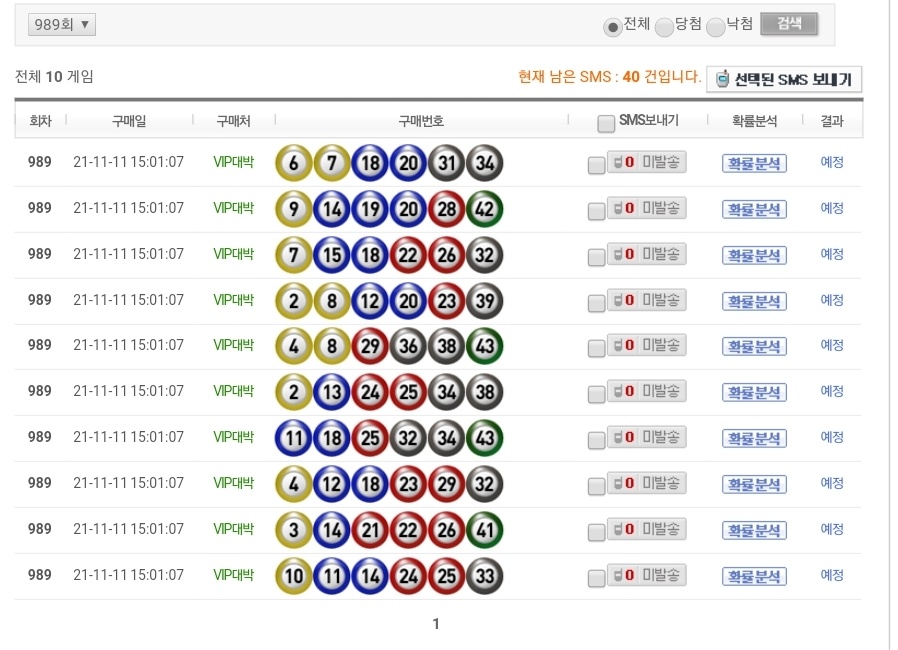This screenshot has width=898, height=650.
Task: Open the 989회 round dropdown
Action: tap(61, 25)
